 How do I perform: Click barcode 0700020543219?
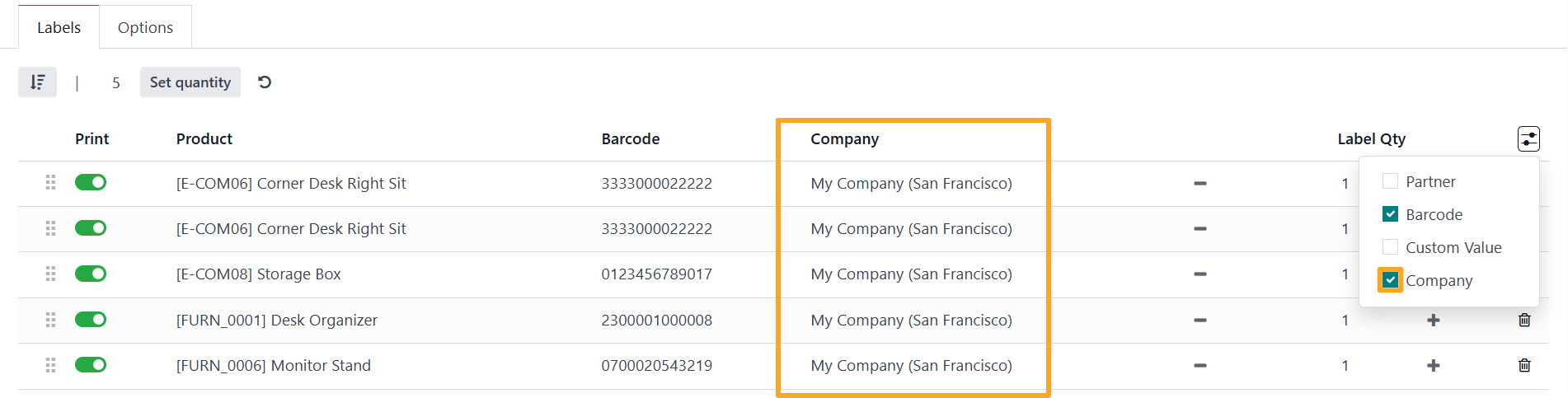657,365
